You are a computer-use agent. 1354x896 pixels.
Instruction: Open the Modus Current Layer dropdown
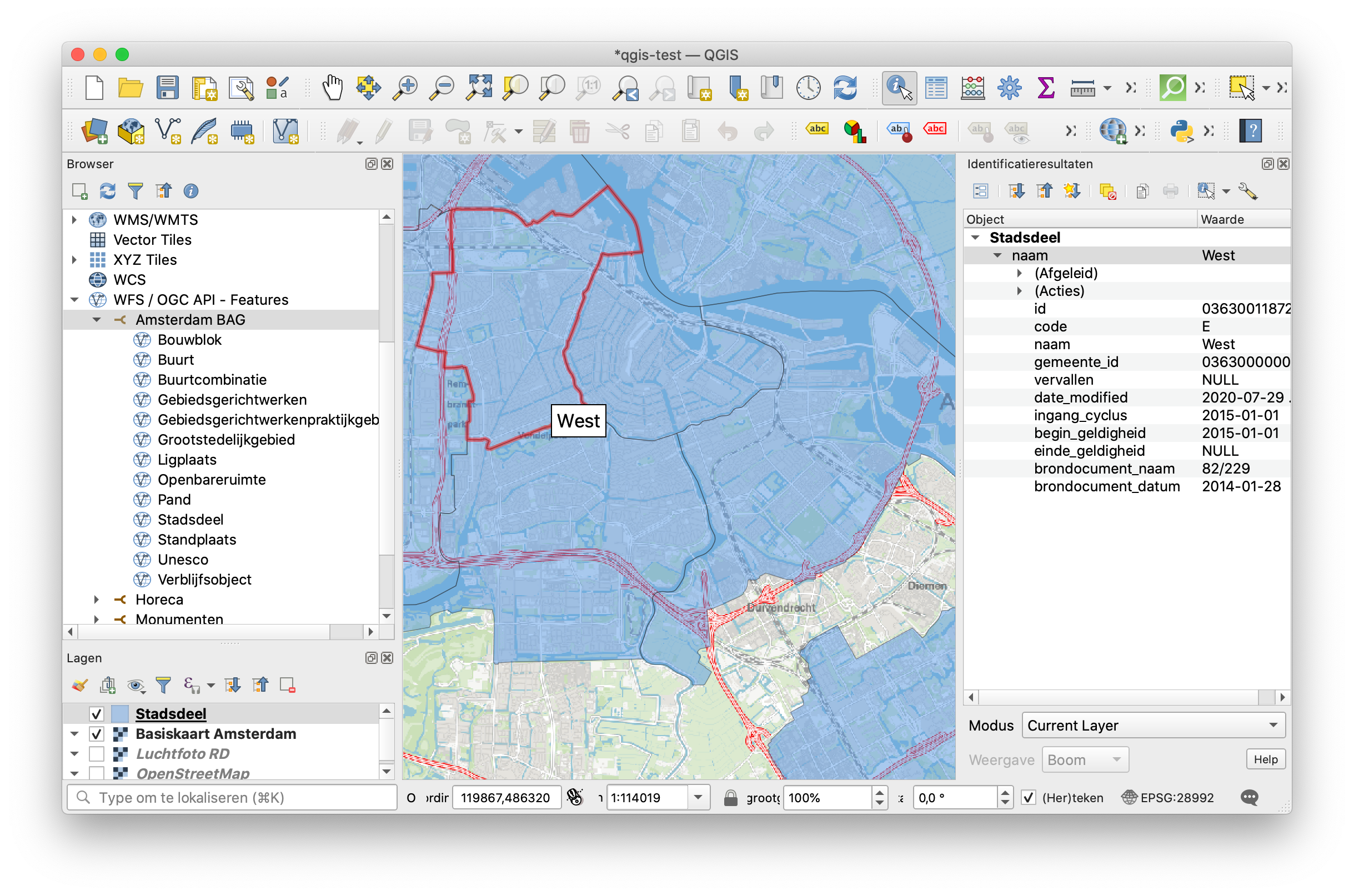tap(1152, 725)
